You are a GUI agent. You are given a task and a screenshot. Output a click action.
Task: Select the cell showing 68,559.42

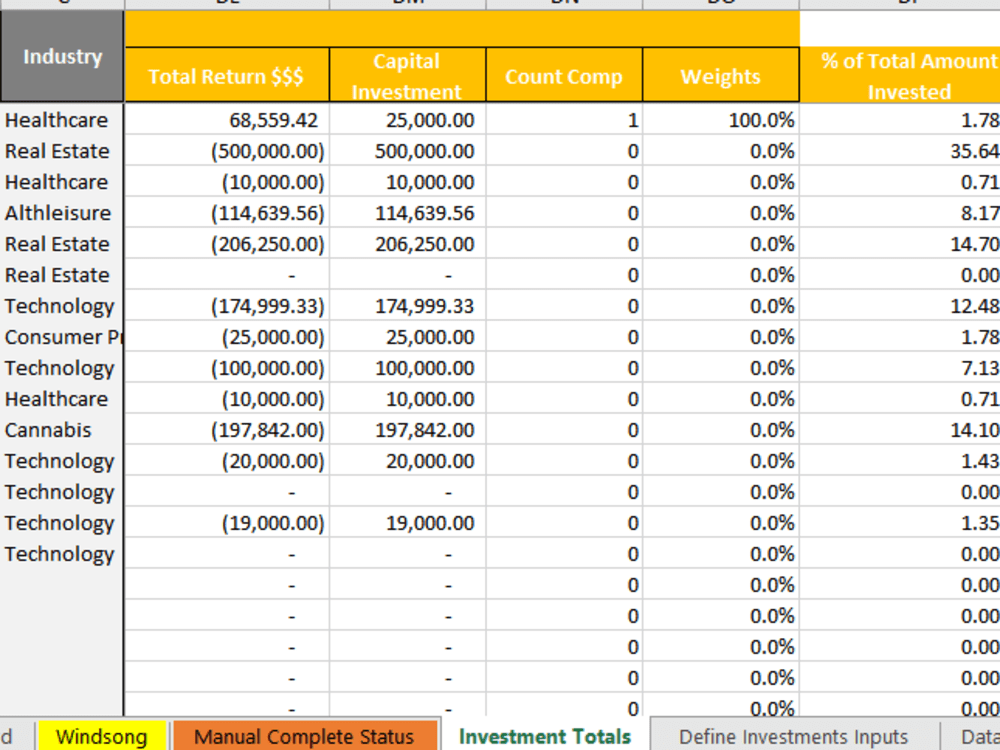(225, 120)
